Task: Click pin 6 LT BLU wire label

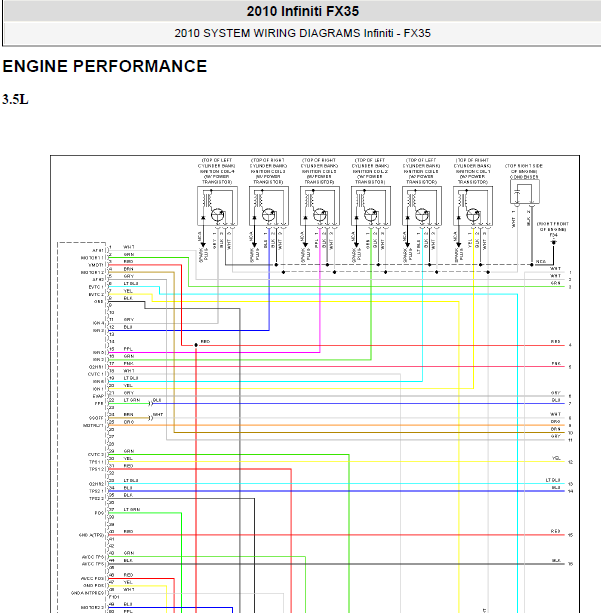Action: coord(131,283)
